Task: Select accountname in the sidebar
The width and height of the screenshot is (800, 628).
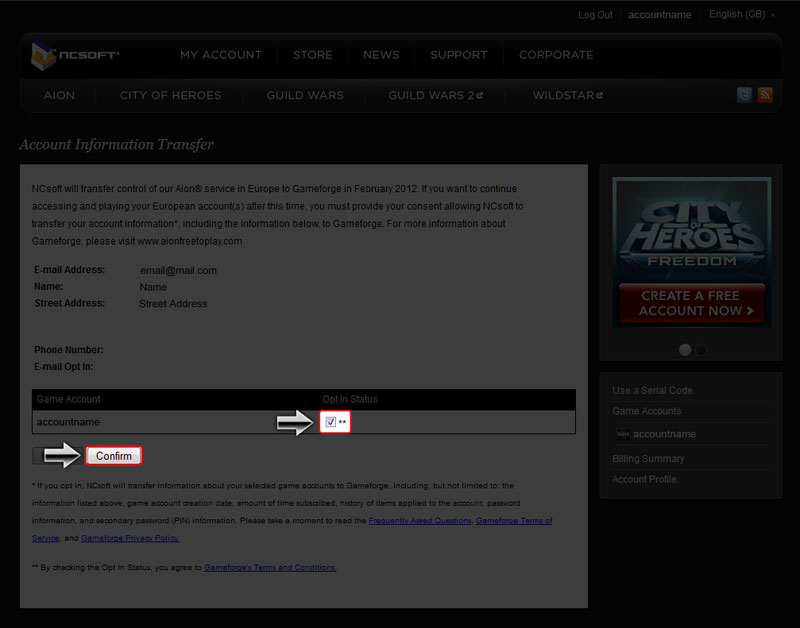Action: tap(664, 434)
